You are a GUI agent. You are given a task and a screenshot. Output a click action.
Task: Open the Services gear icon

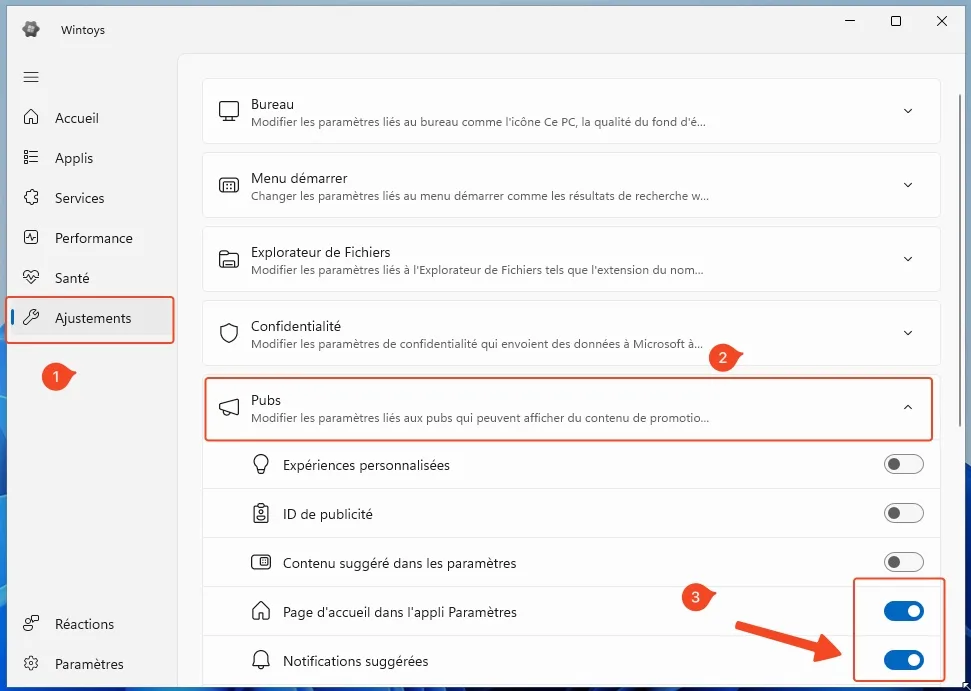(x=31, y=198)
